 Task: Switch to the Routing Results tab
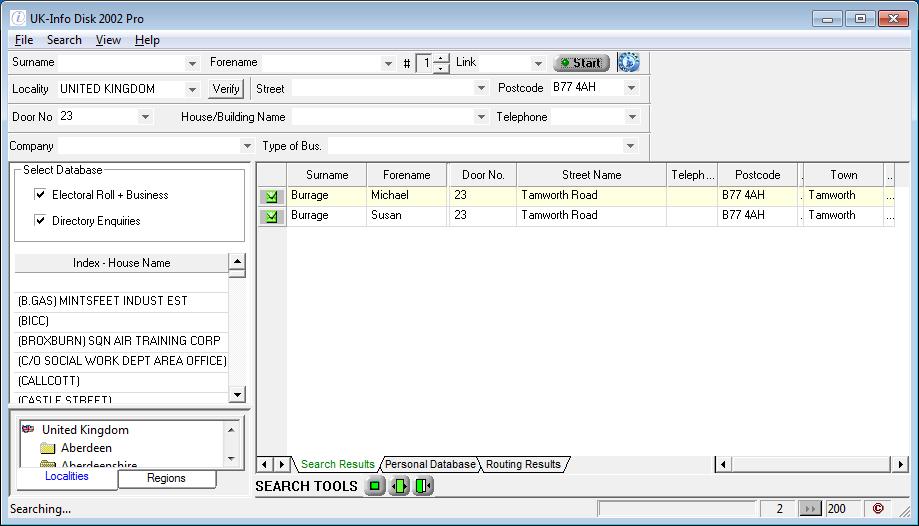[x=523, y=465]
